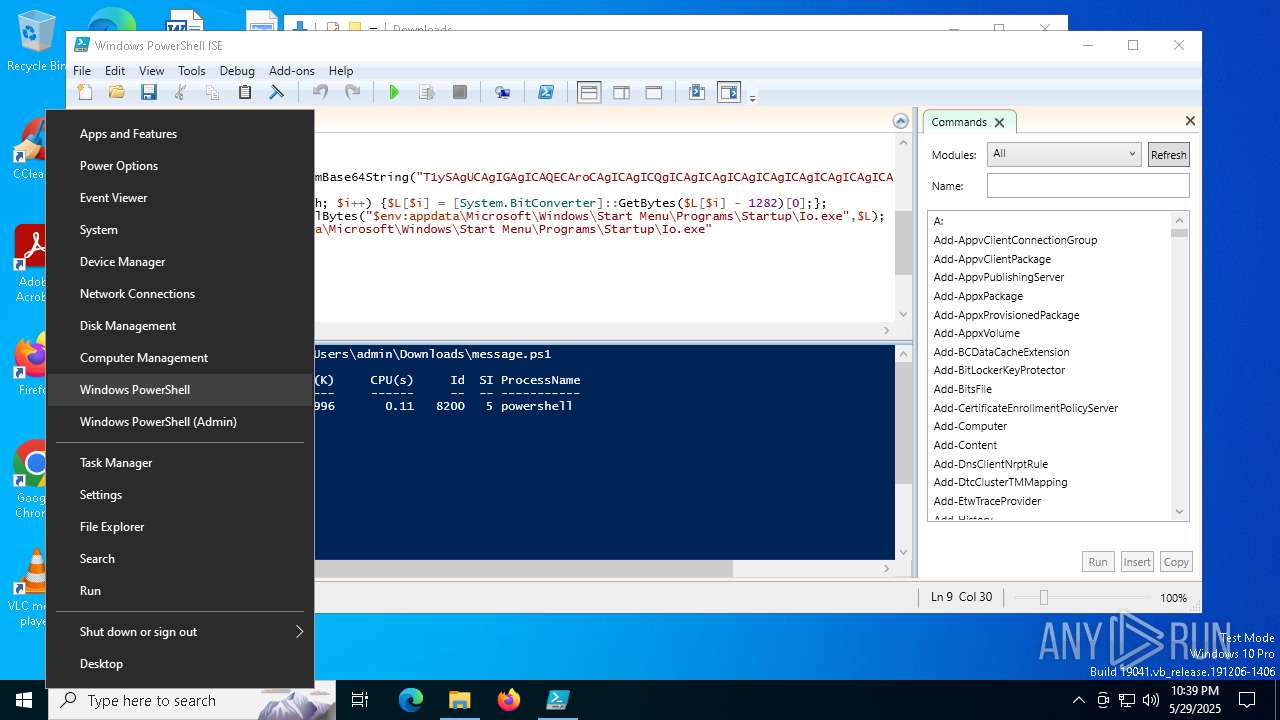The width and height of the screenshot is (1280, 720).
Task: Open the Add-ons menu
Action: [292, 70]
